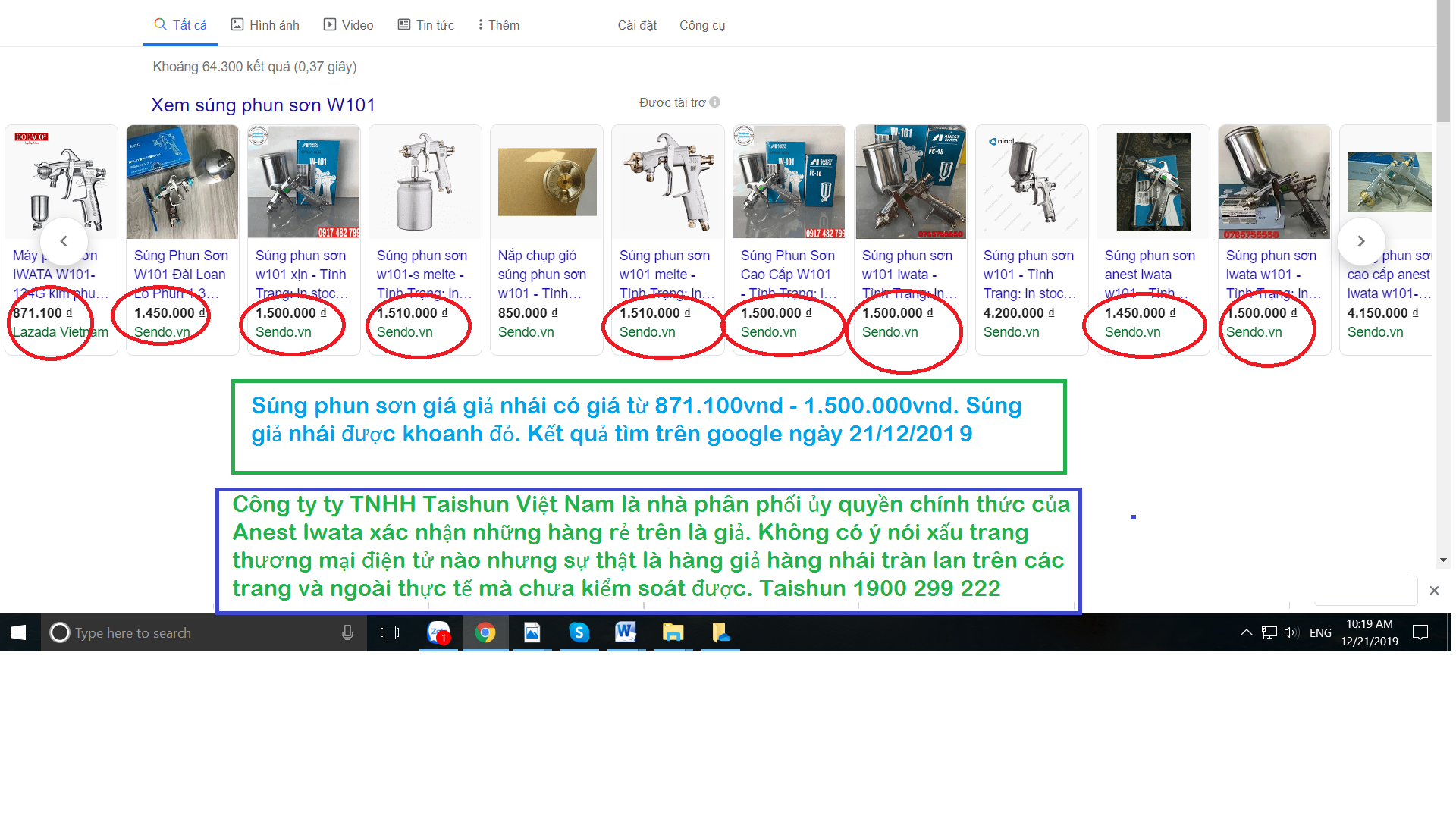Click the File Explorer taskbar icon
The width and height of the screenshot is (1456, 819).
coord(670,632)
